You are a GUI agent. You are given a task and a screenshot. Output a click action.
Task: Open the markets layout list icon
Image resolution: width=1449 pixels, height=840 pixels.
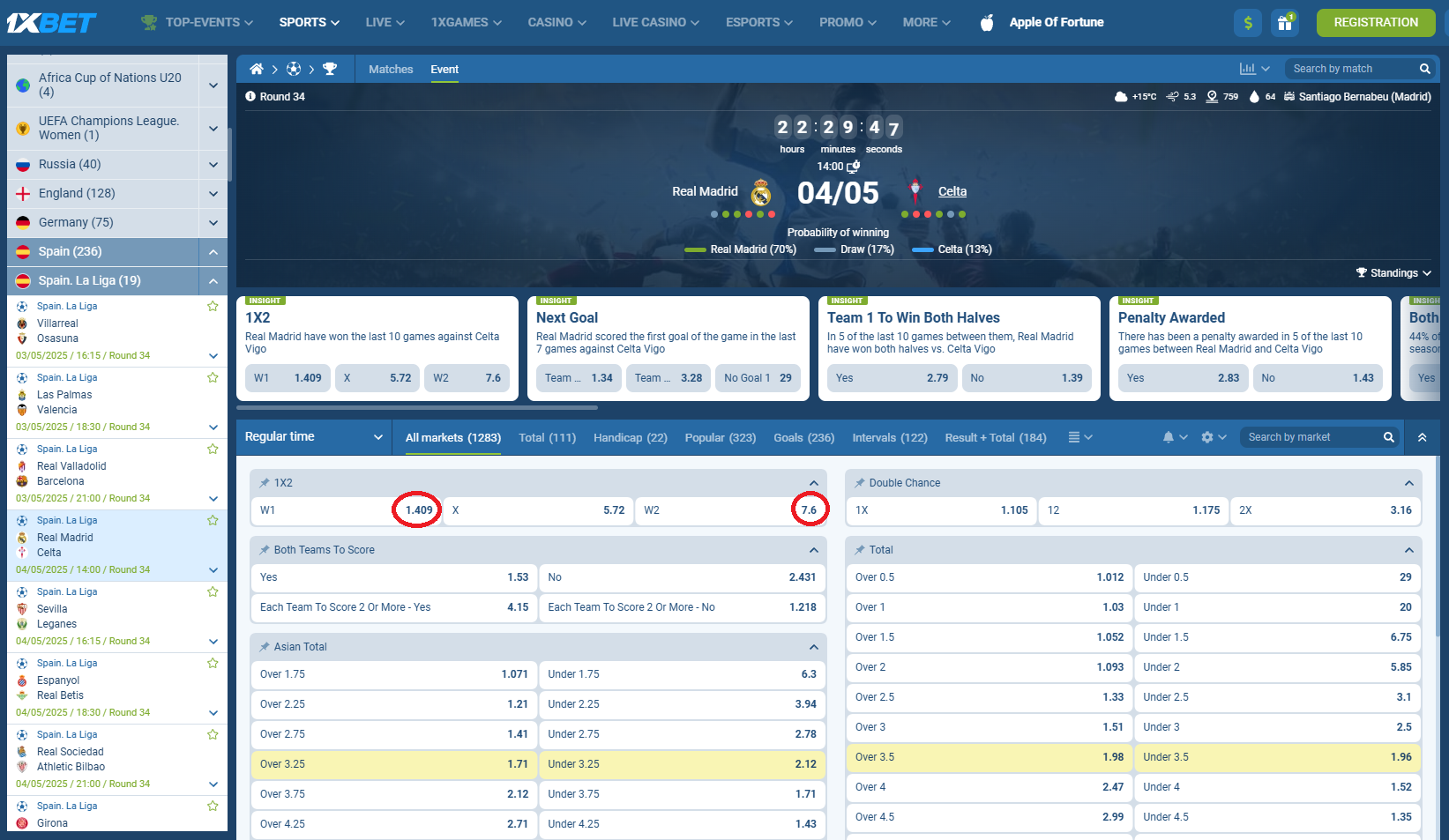[x=1074, y=437]
